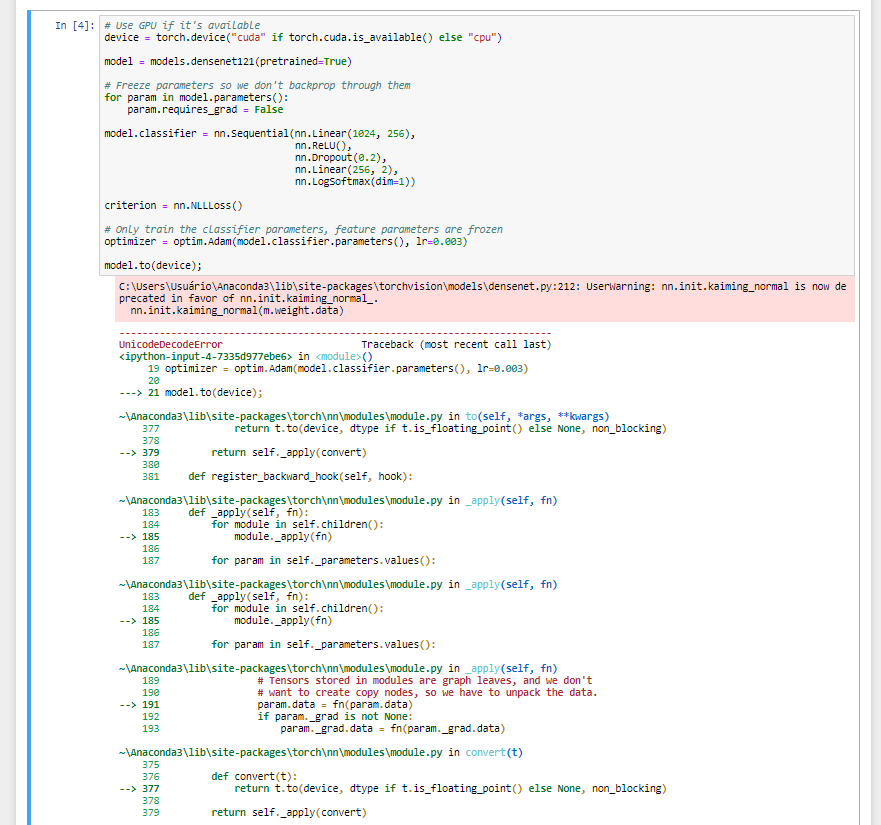
Task: Click the optim.Adam optimizer line in the editor
Action: click(285, 241)
